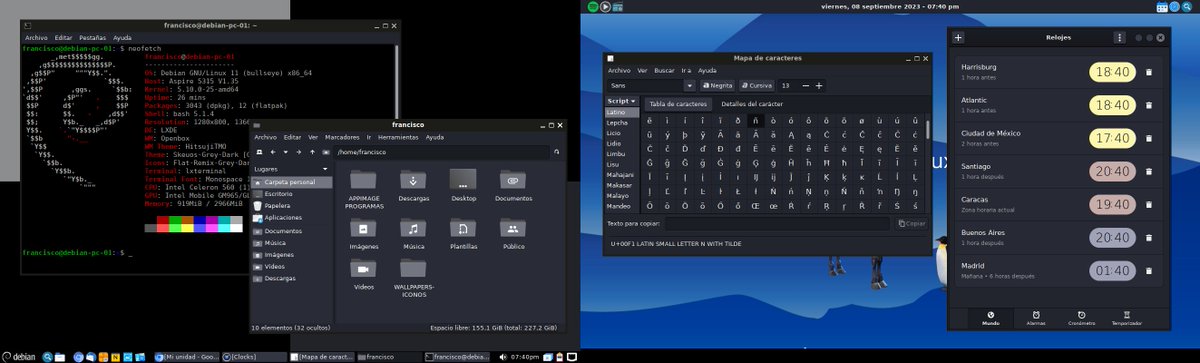The height and width of the screenshot is (363, 1200).
Task: Open the Descargas folder icon
Action: point(412,180)
